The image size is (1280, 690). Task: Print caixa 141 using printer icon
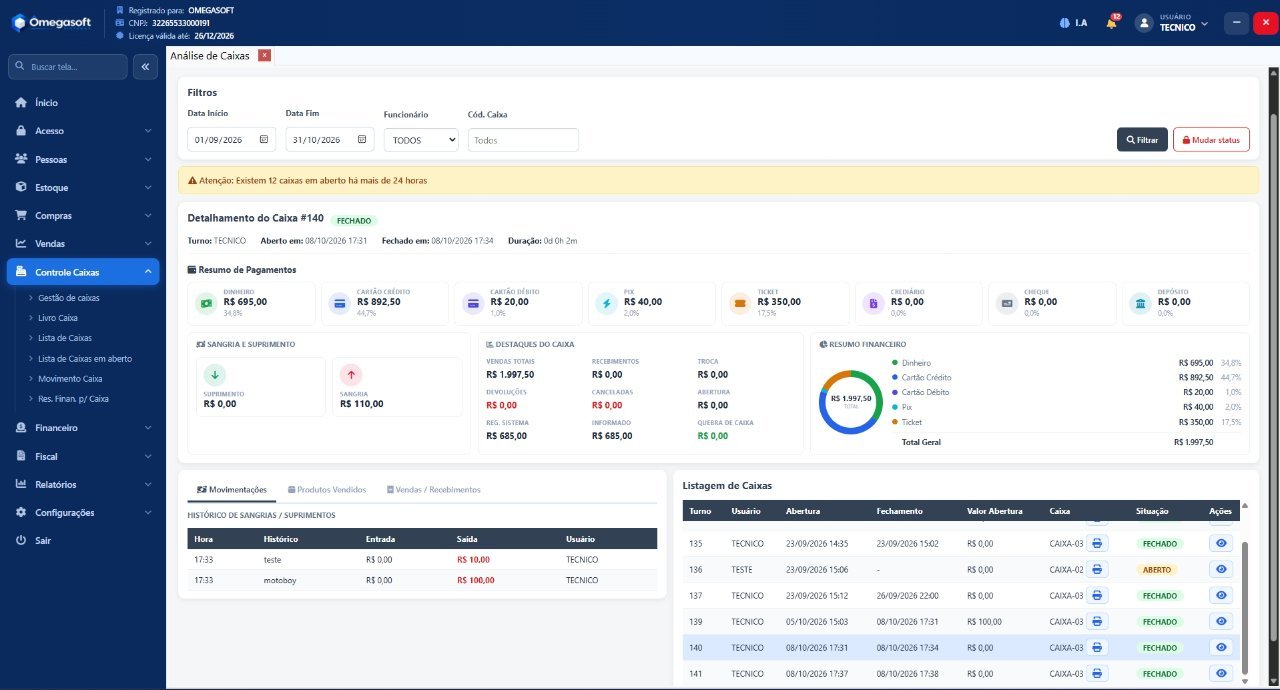[1097, 673]
